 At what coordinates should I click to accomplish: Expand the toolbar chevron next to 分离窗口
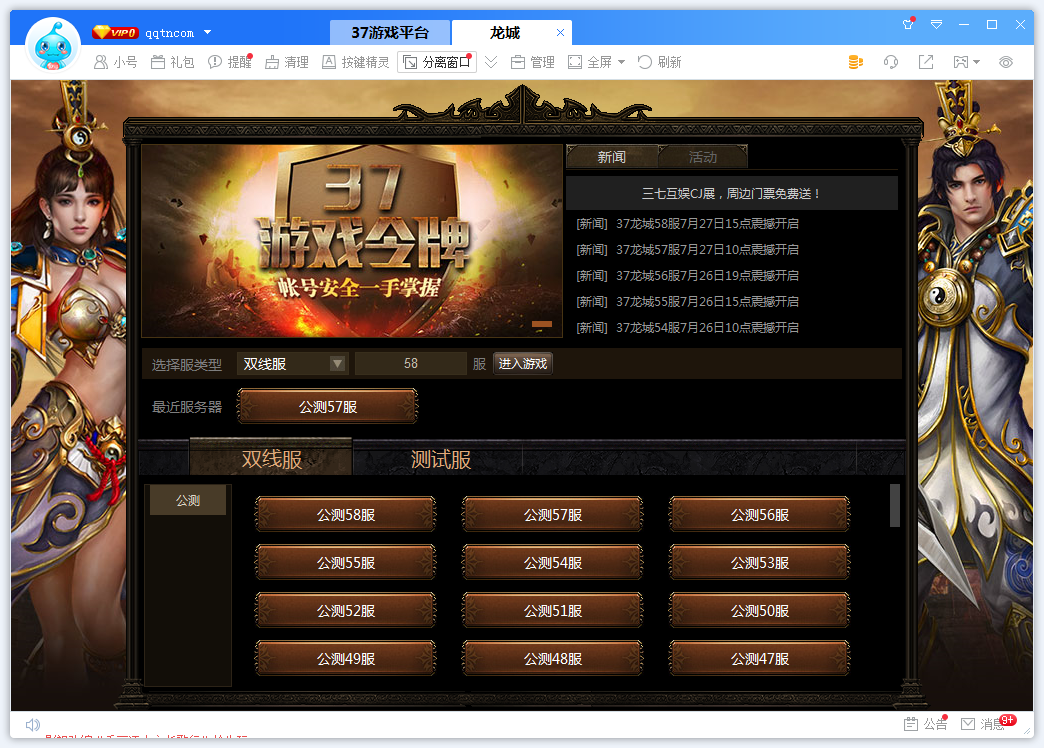pyautogui.click(x=491, y=62)
